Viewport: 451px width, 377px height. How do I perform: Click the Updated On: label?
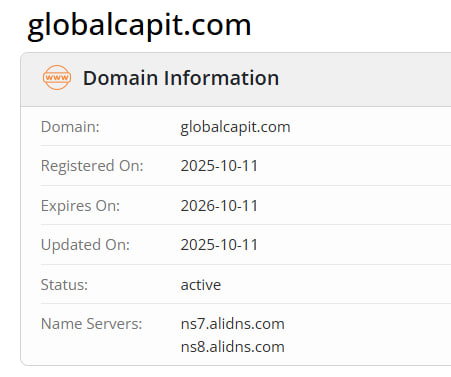pos(85,245)
